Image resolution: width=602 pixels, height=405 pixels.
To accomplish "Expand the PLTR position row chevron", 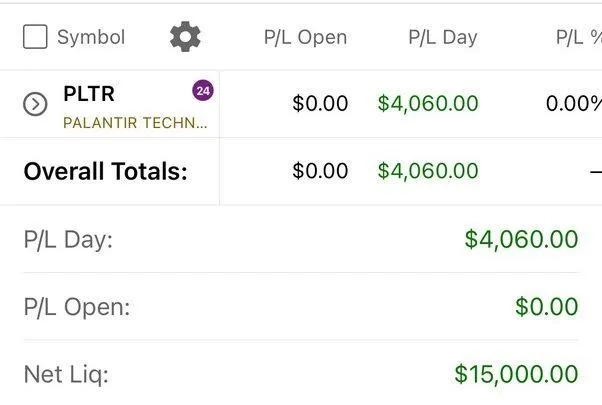I will coord(35,104).
